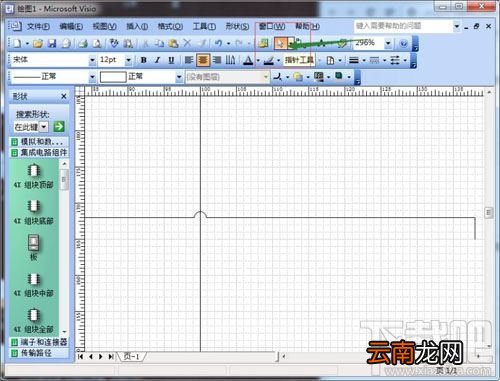Open Help with the question mark icon
The height and width of the screenshot is (381, 500).
(403, 43)
